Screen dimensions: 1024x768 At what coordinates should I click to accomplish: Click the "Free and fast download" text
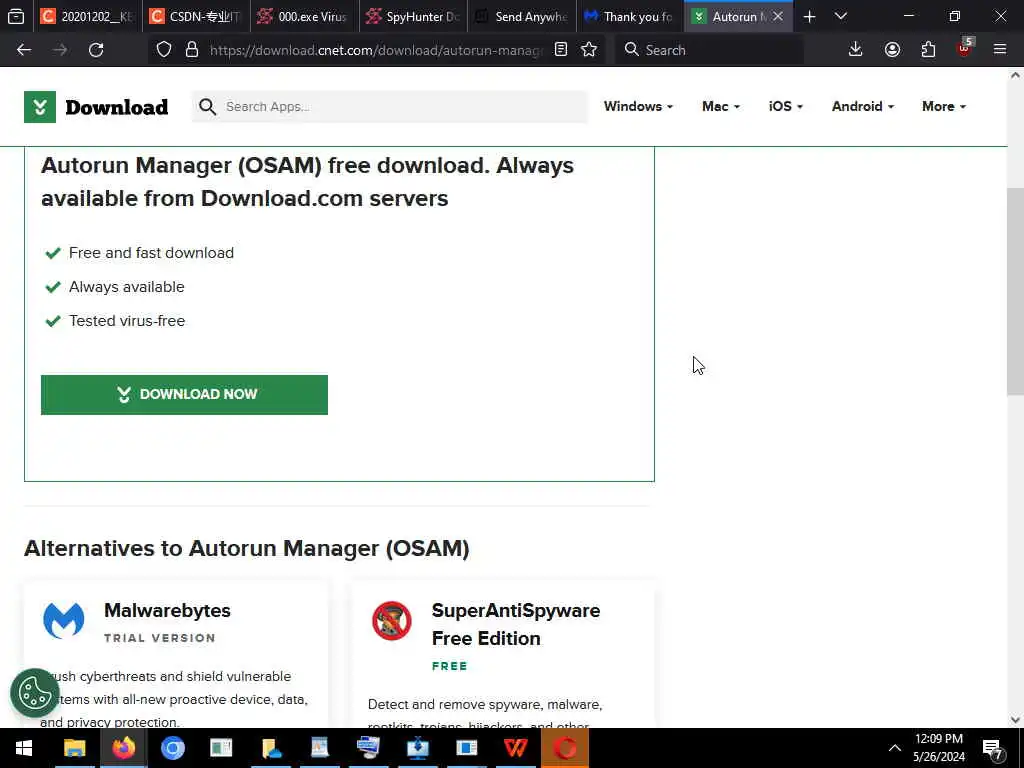[152, 253]
